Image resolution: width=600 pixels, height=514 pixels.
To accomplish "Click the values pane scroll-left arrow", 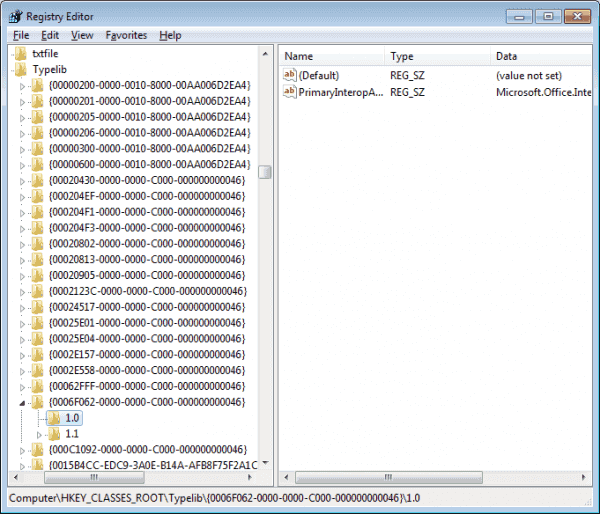I will [287, 477].
